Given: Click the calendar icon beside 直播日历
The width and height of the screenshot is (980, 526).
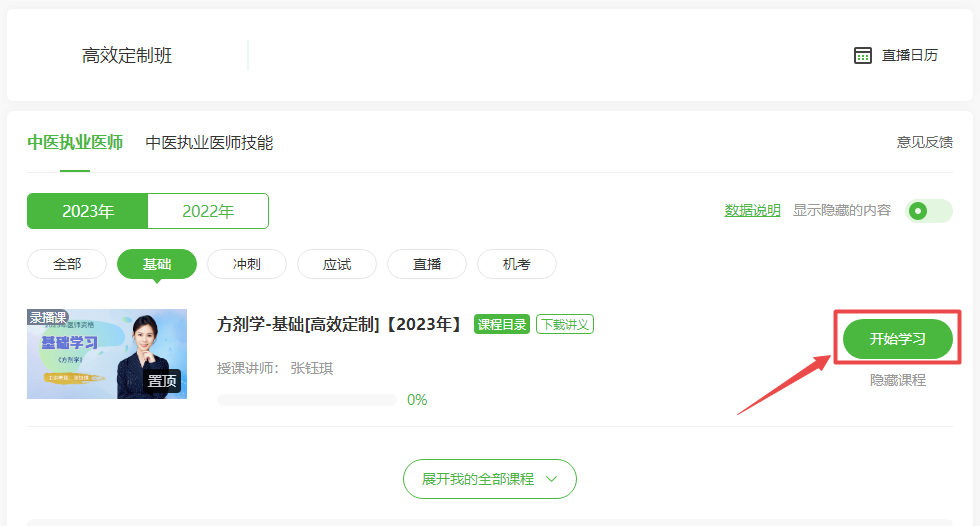Looking at the screenshot, I should click(x=863, y=55).
